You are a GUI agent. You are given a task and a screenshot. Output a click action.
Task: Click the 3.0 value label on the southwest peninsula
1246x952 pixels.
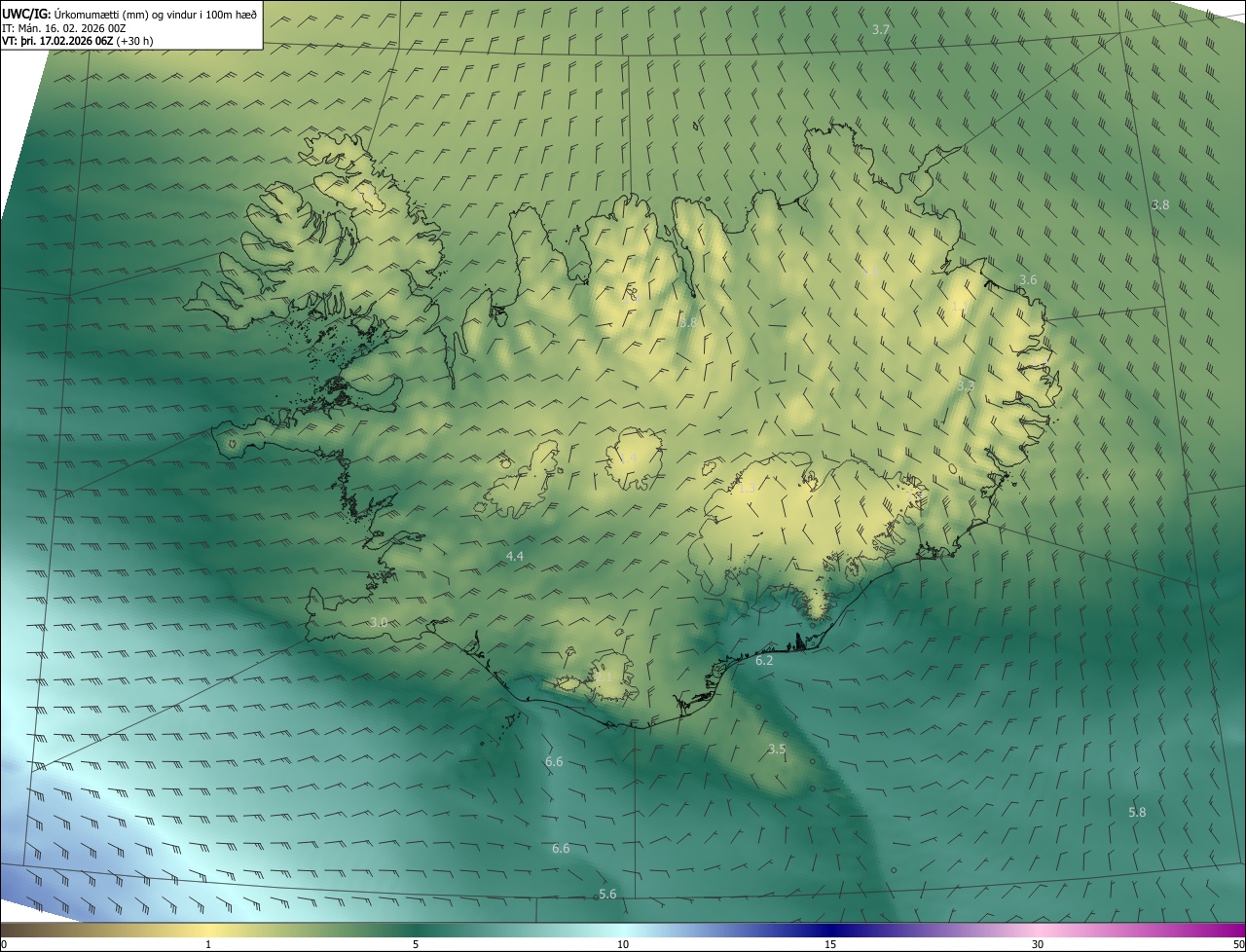(x=379, y=622)
